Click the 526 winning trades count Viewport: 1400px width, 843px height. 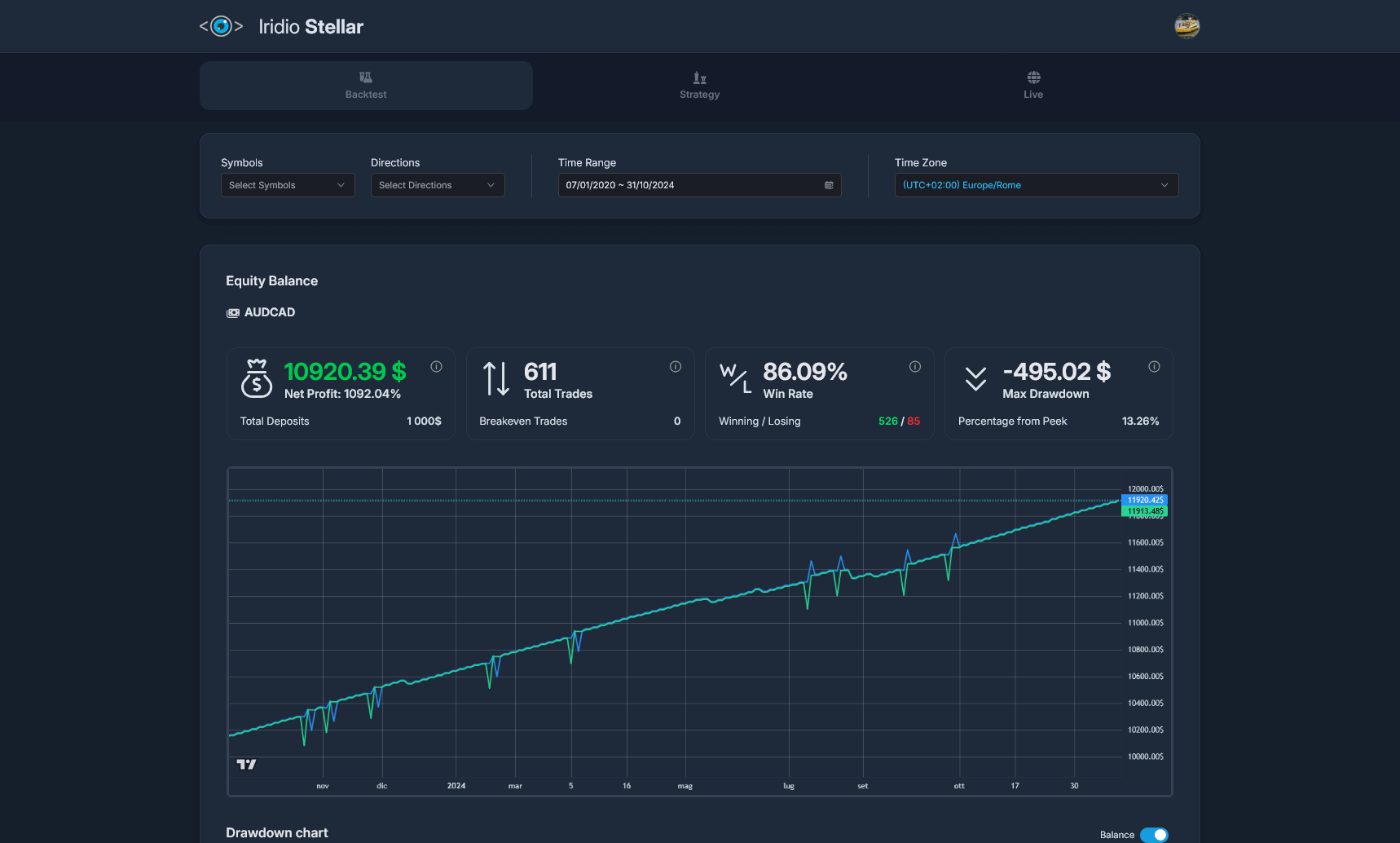tap(887, 421)
